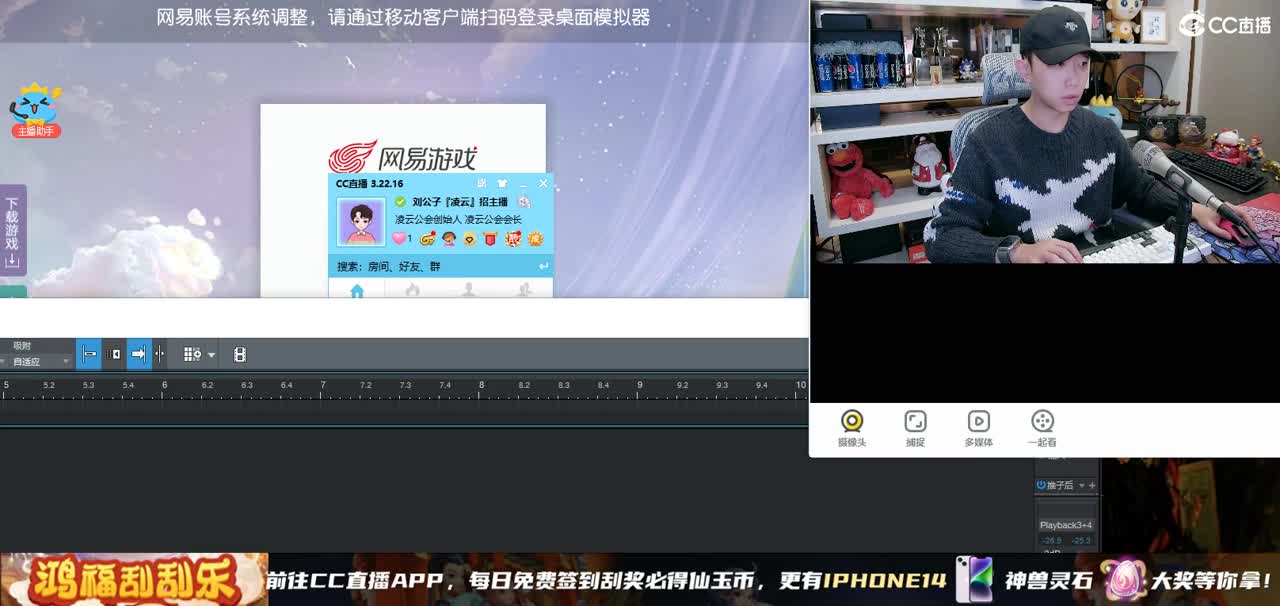1280x606 pixels.
Task: Click bar 6 on the timeline ruler
Action: (x=164, y=385)
